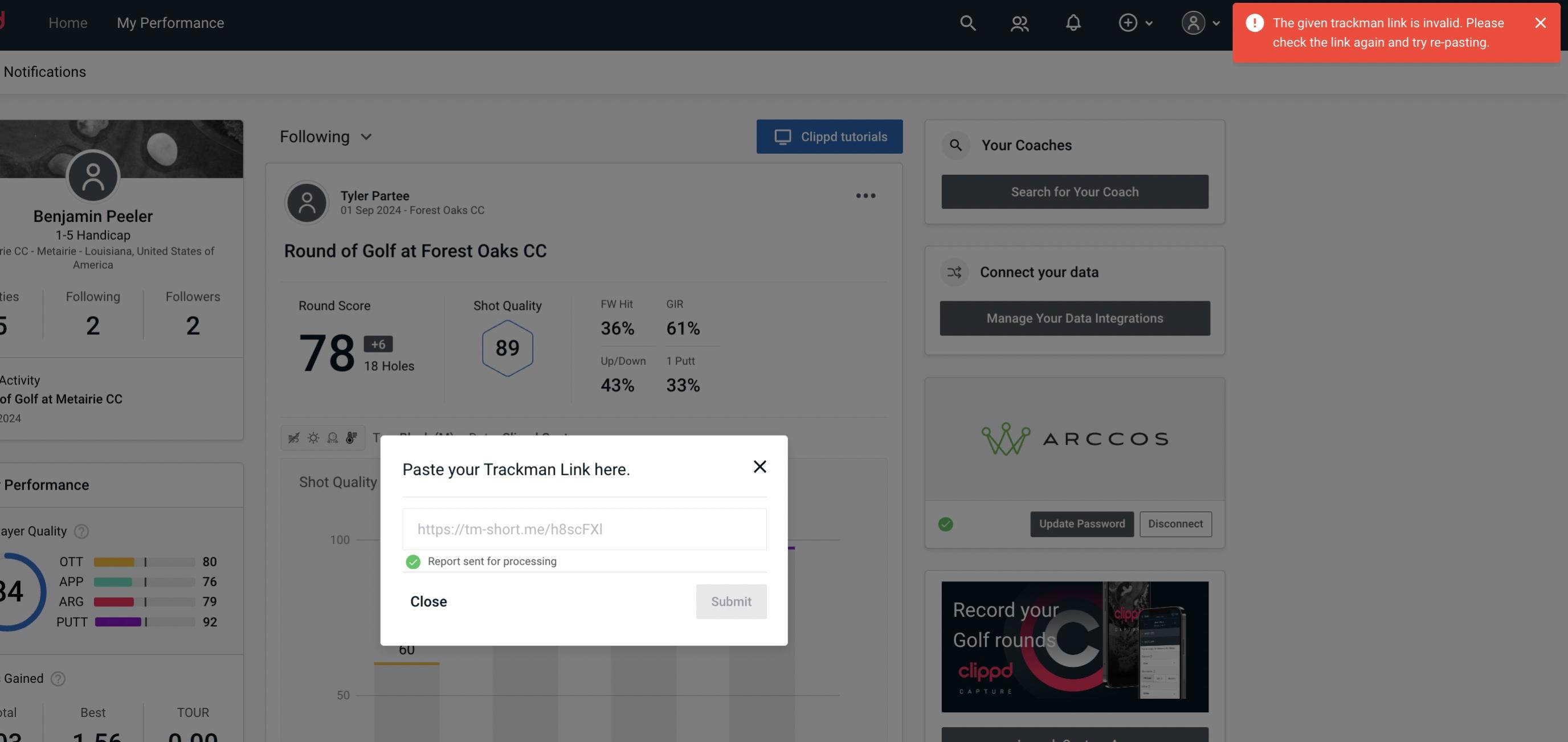Expand the user profile account dropdown
The image size is (1568, 742).
tap(1200, 22)
